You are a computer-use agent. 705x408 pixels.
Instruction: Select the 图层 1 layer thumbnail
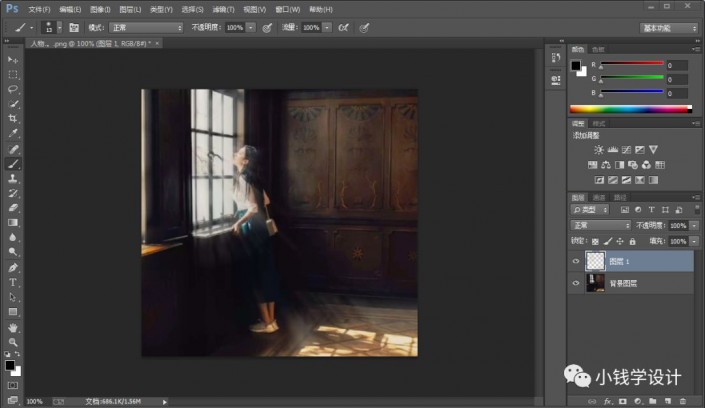(594, 260)
